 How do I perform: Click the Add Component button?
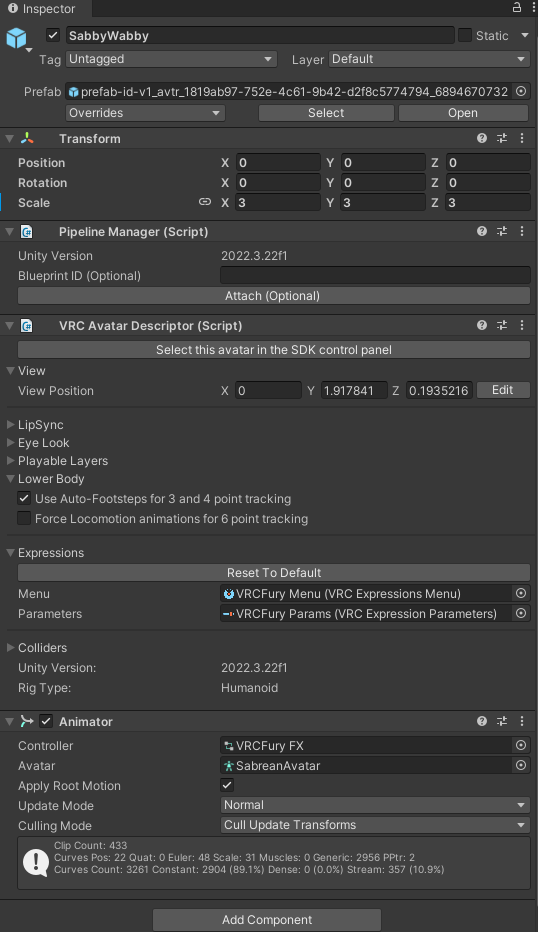pyautogui.click(x=267, y=920)
